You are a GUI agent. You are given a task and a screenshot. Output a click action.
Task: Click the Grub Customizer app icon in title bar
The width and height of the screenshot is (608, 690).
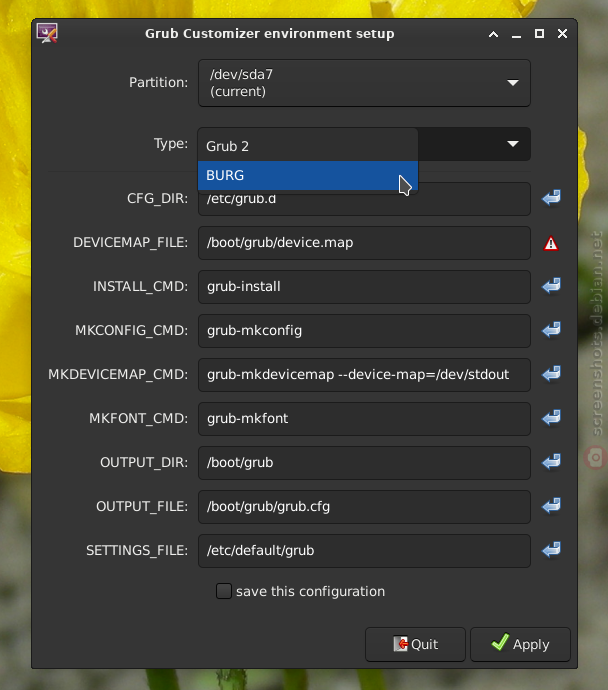[47, 33]
